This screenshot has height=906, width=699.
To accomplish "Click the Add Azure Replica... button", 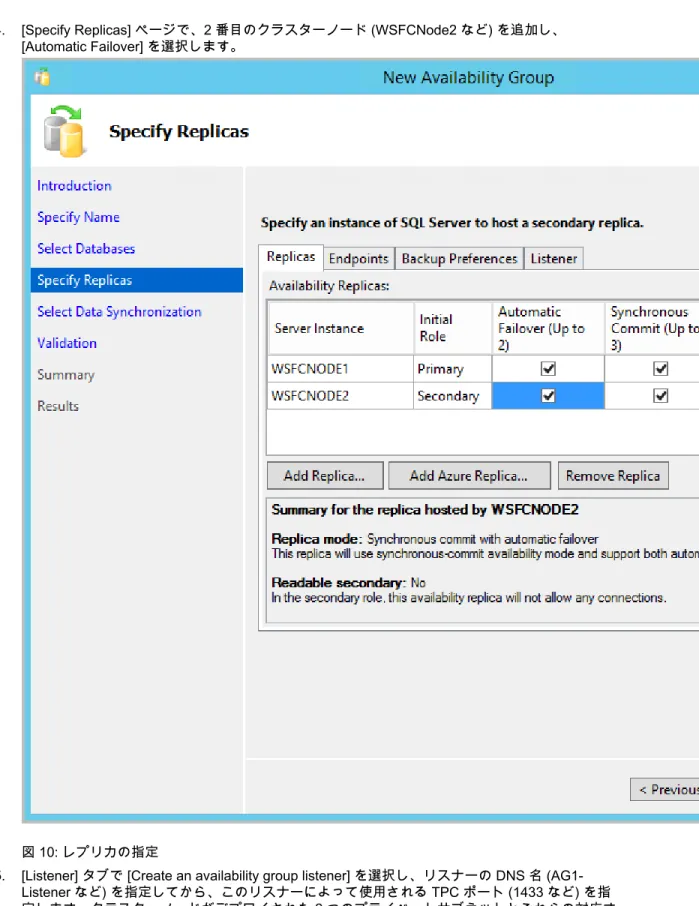I will [469, 476].
